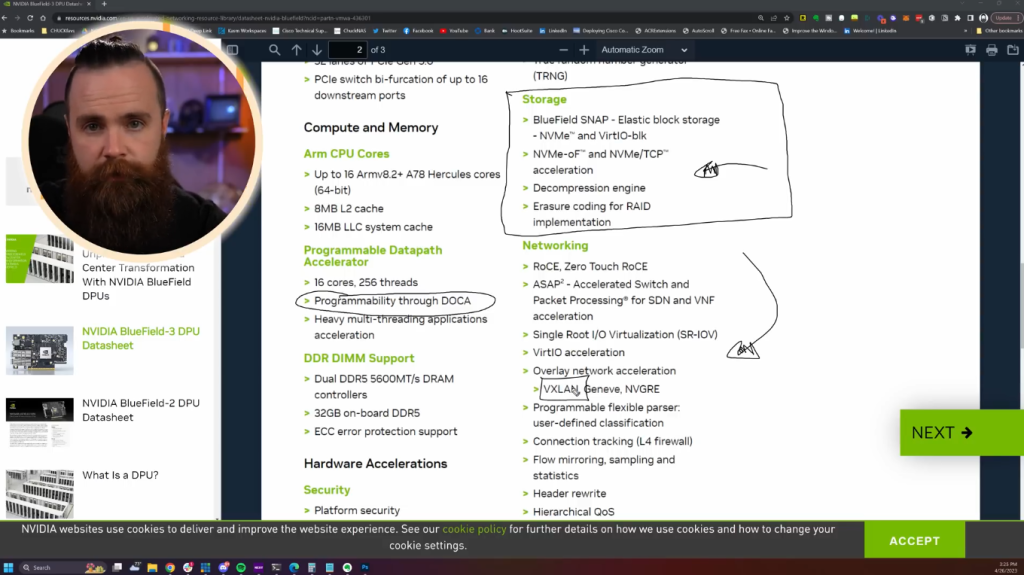This screenshot has height=575, width=1024.
Task: Click 'Decompression engine' bullet text
Action: pyautogui.click(x=589, y=188)
